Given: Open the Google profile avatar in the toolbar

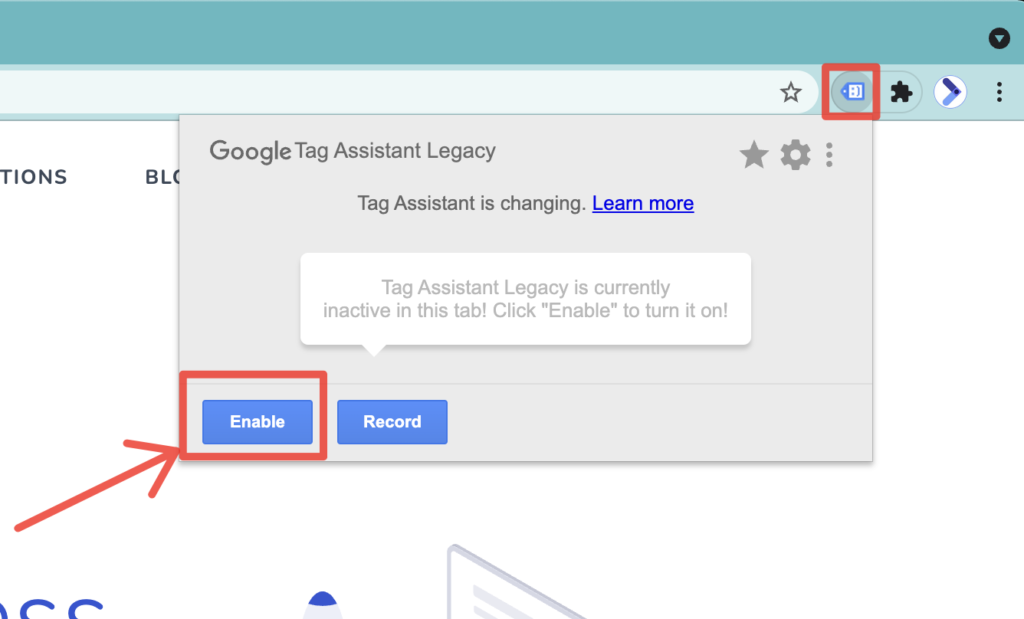Looking at the screenshot, I should coord(949,92).
